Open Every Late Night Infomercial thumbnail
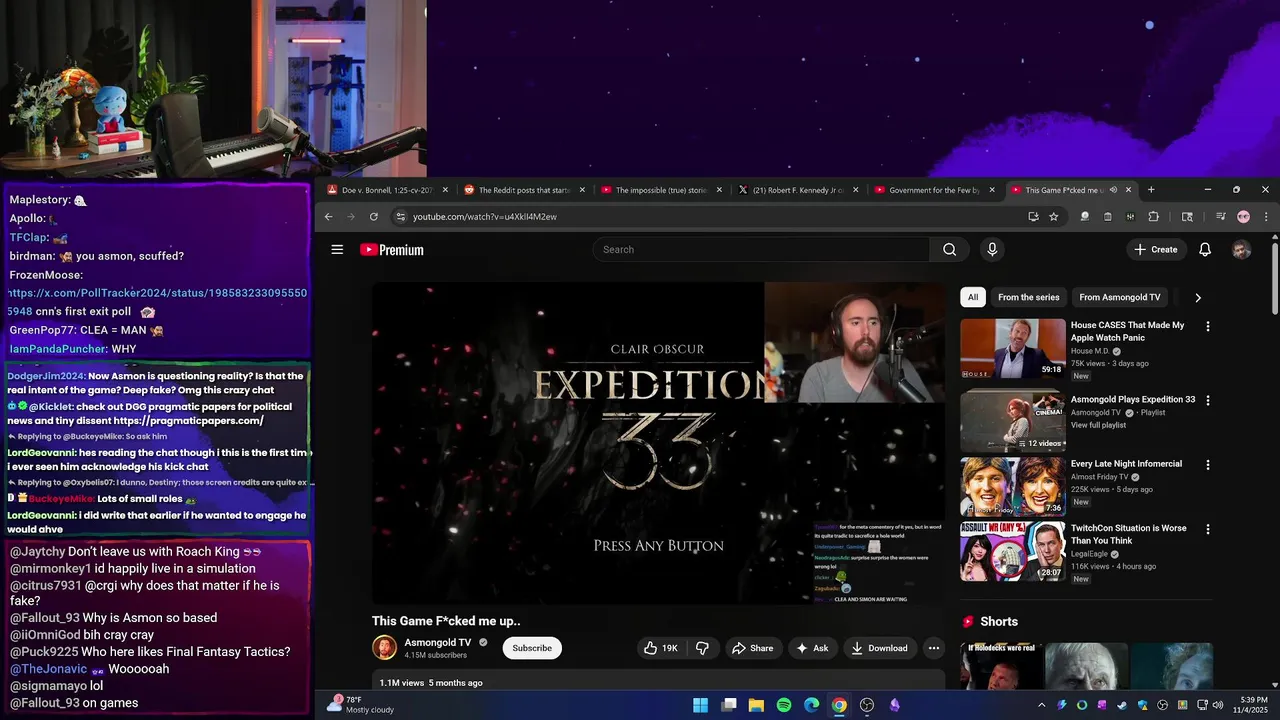Viewport: 1280px width, 720px height. [x=1013, y=487]
